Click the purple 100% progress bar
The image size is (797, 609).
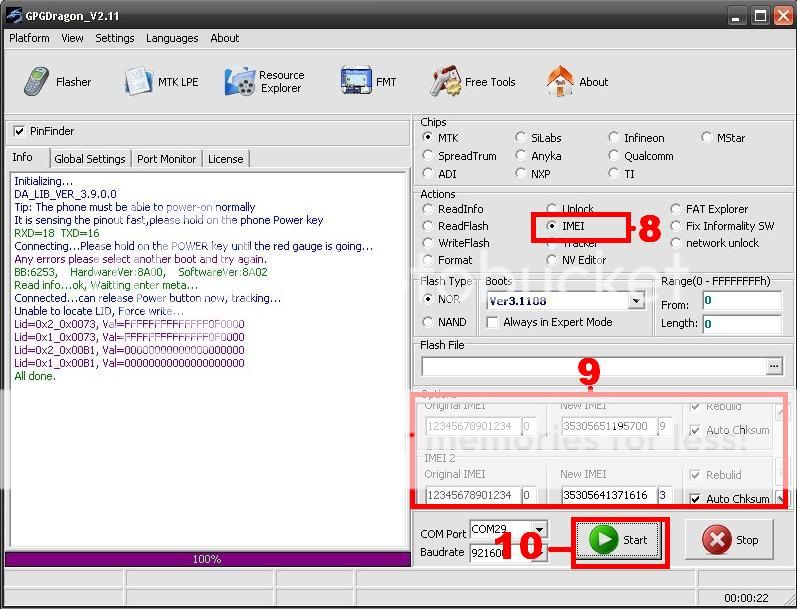(207, 559)
